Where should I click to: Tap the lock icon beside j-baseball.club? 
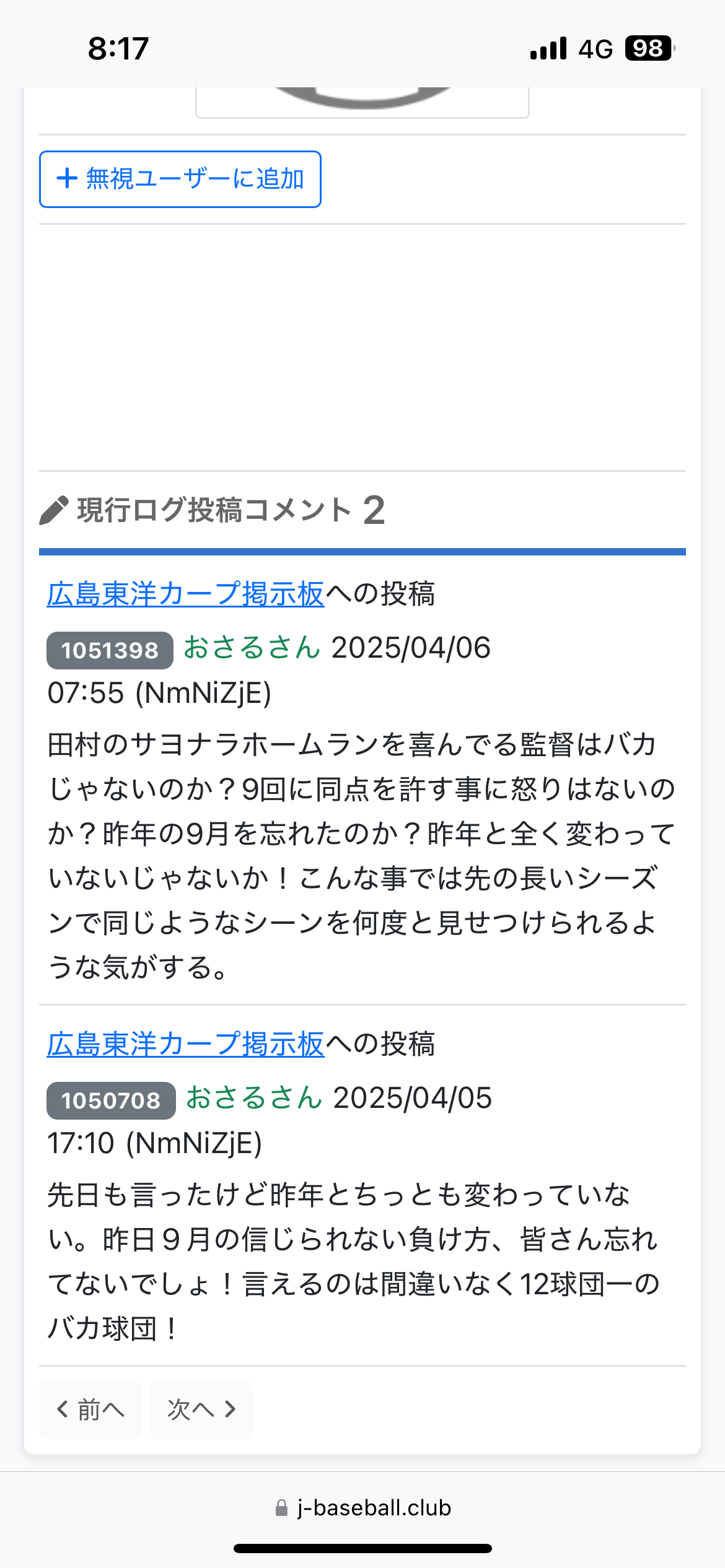click(281, 1507)
